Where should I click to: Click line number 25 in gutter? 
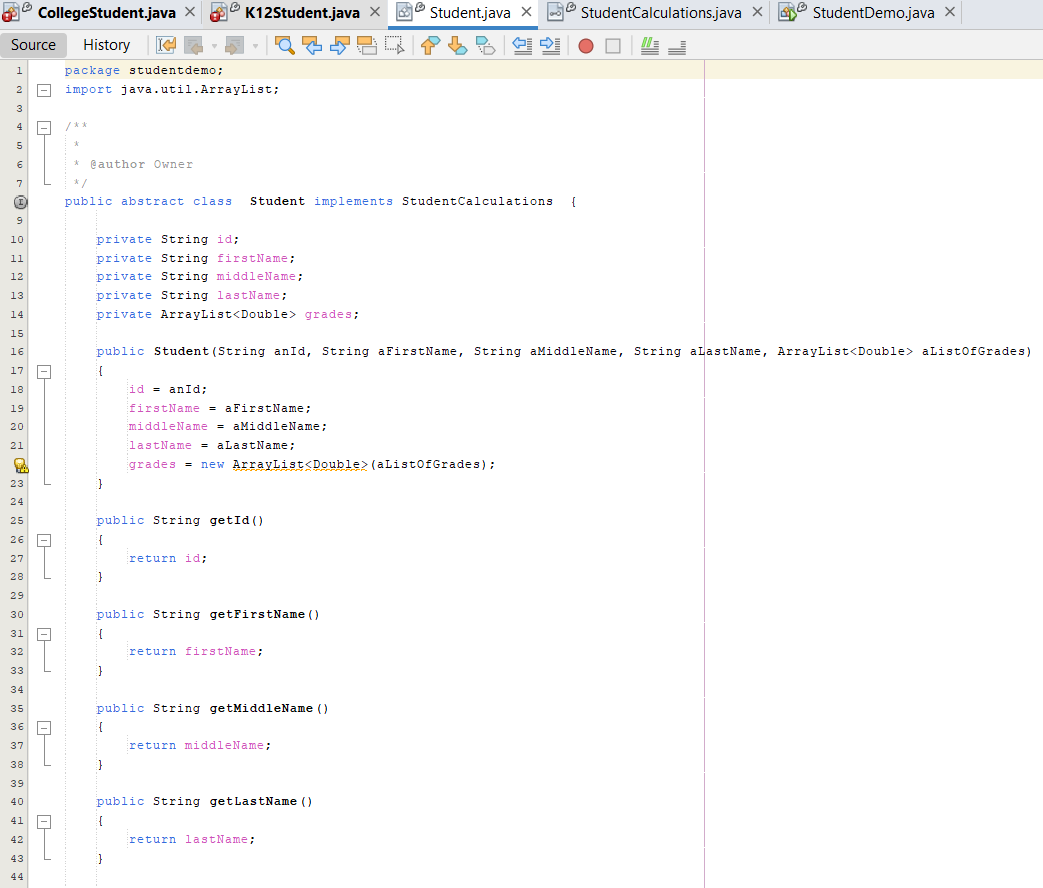click(17, 521)
